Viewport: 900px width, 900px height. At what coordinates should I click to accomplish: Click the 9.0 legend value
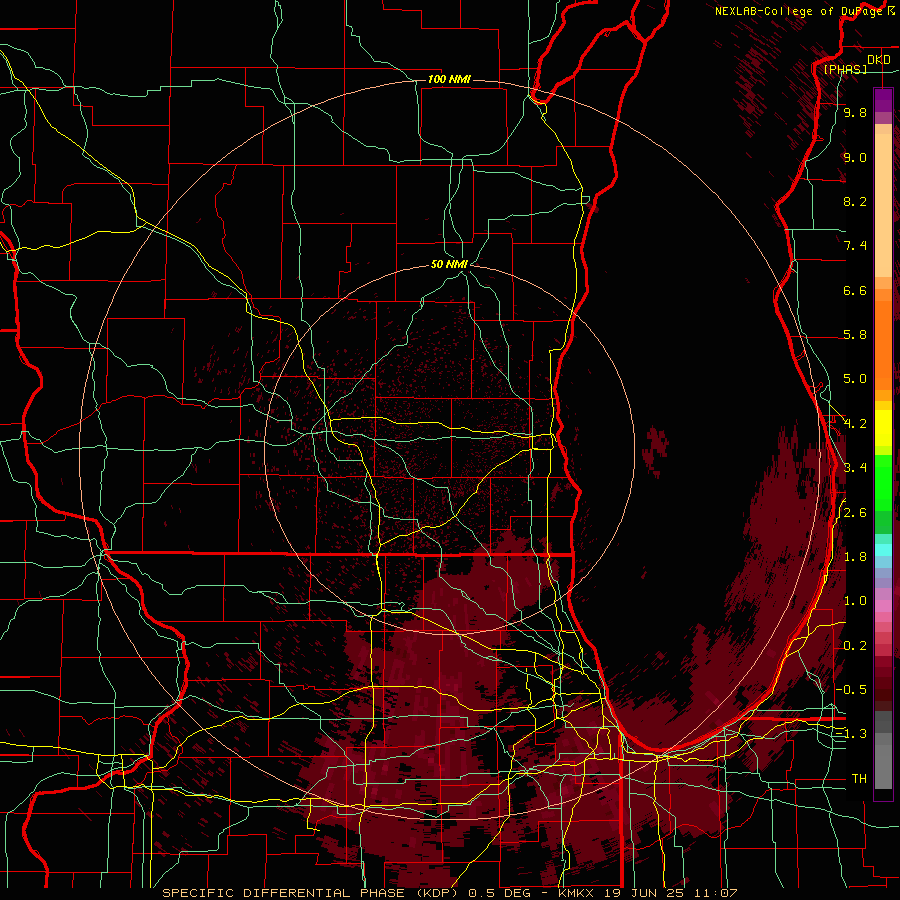point(855,157)
